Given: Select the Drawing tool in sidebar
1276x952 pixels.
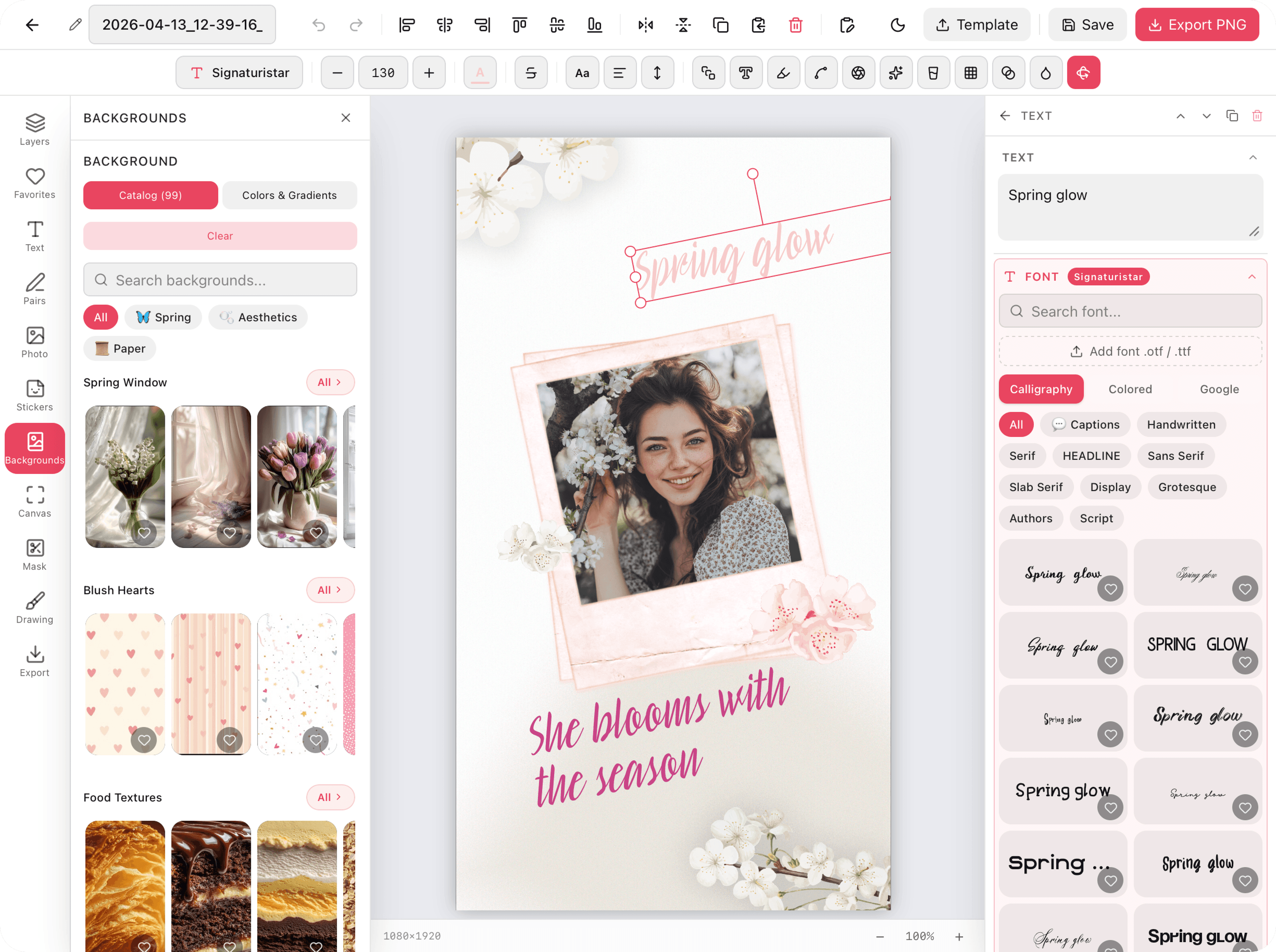Looking at the screenshot, I should point(34,606).
